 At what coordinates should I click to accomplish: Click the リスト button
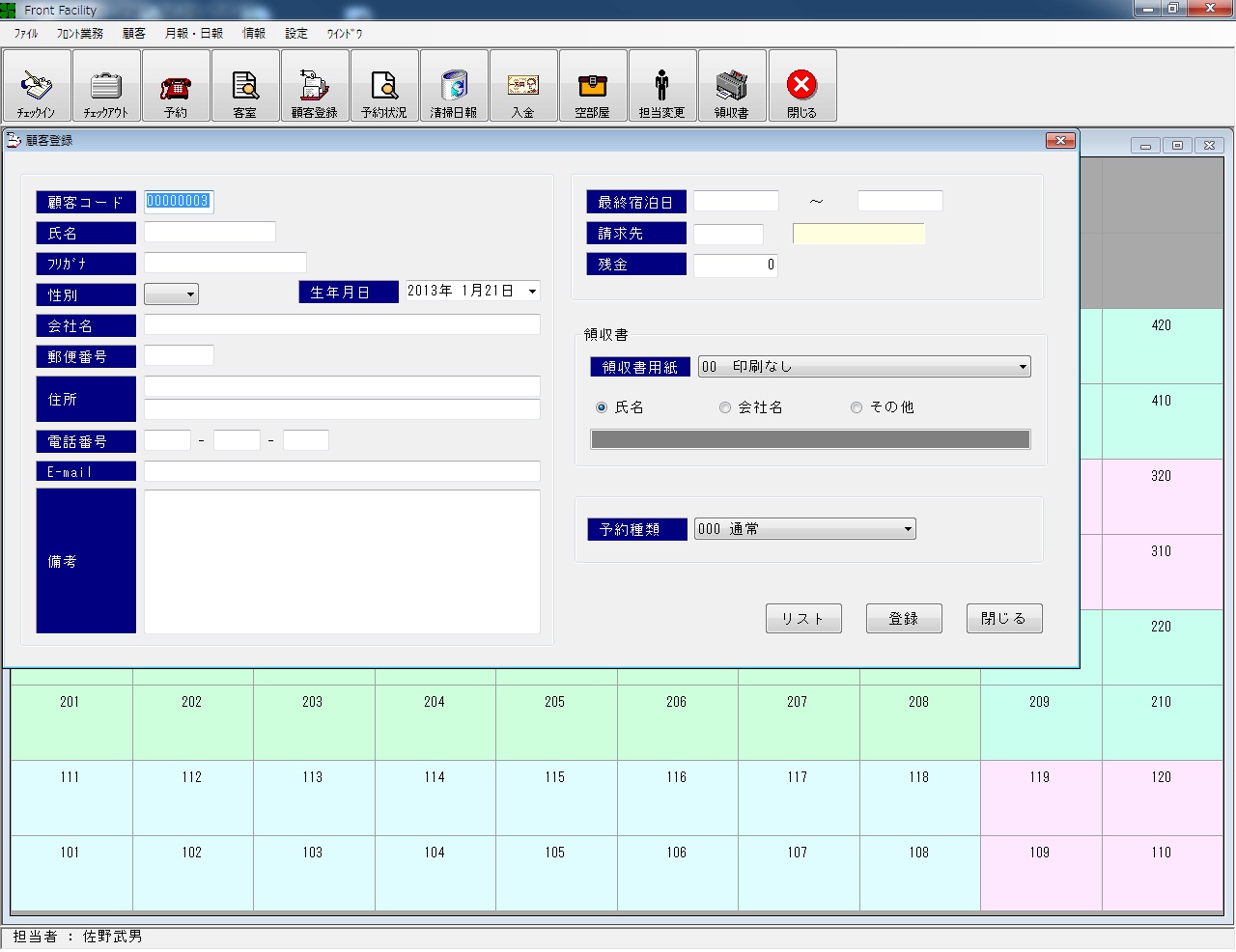coord(803,619)
